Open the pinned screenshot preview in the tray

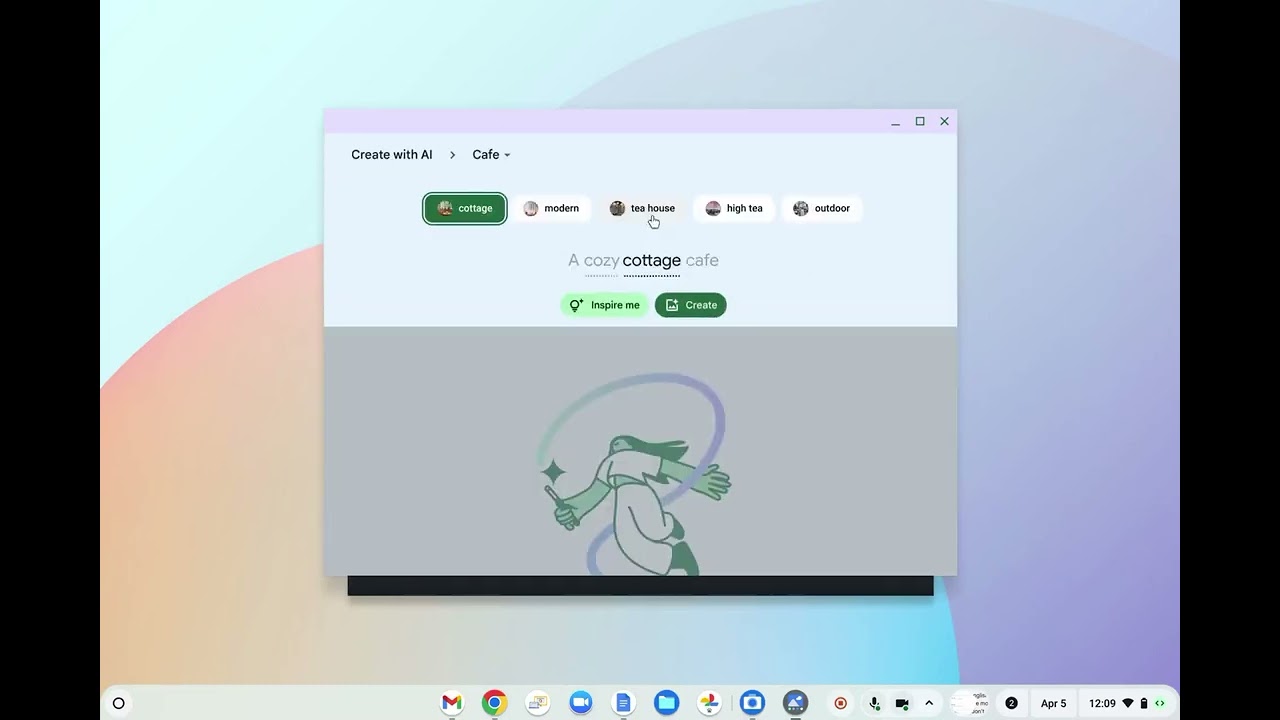(x=970, y=703)
